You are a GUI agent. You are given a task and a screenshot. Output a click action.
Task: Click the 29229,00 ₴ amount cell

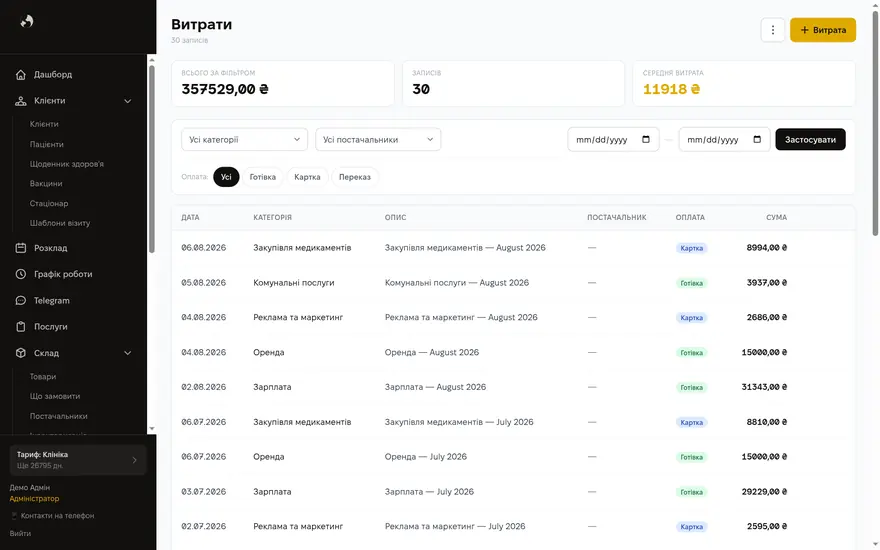pyautogui.click(x=764, y=492)
